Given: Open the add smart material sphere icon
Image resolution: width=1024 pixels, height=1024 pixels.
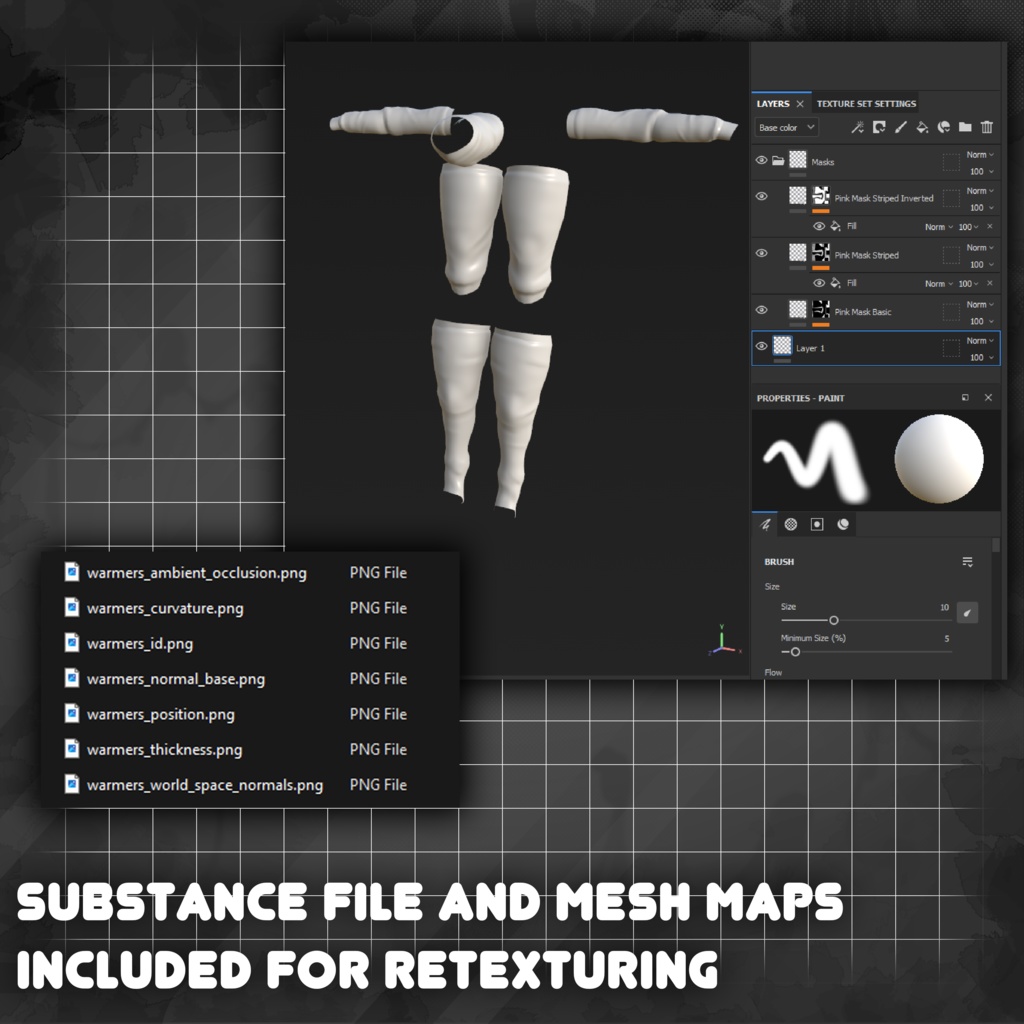Looking at the screenshot, I should pyautogui.click(x=943, y=127).
